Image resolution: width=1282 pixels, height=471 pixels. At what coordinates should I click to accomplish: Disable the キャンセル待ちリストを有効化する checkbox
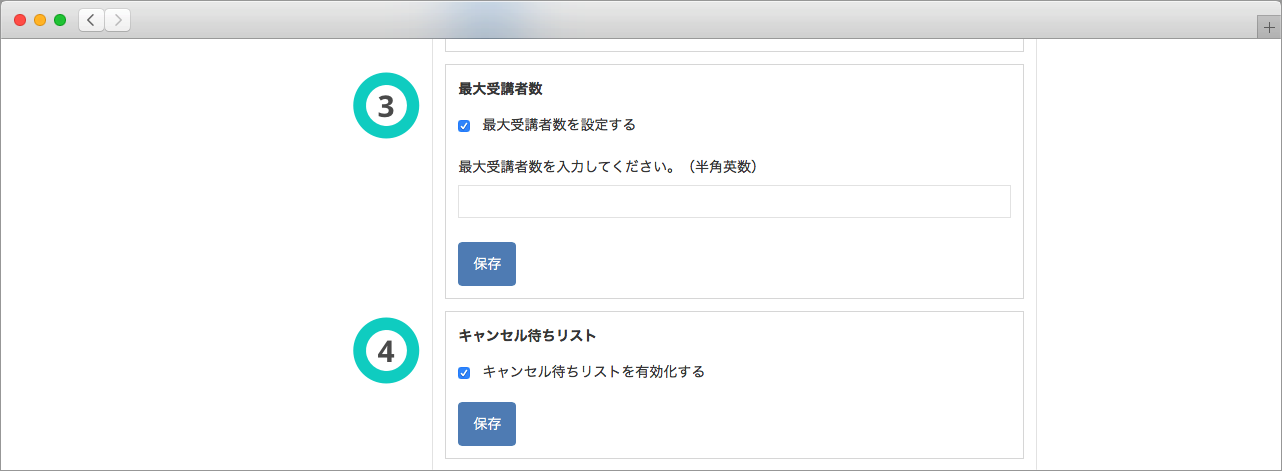click(x=464, y=373)
